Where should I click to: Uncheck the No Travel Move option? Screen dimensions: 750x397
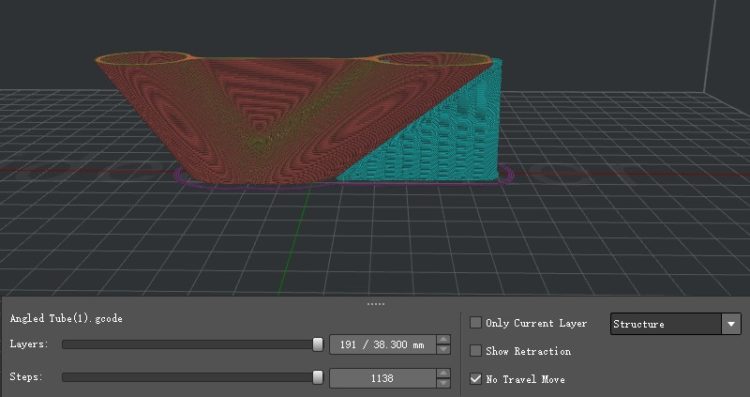(475, 379)
